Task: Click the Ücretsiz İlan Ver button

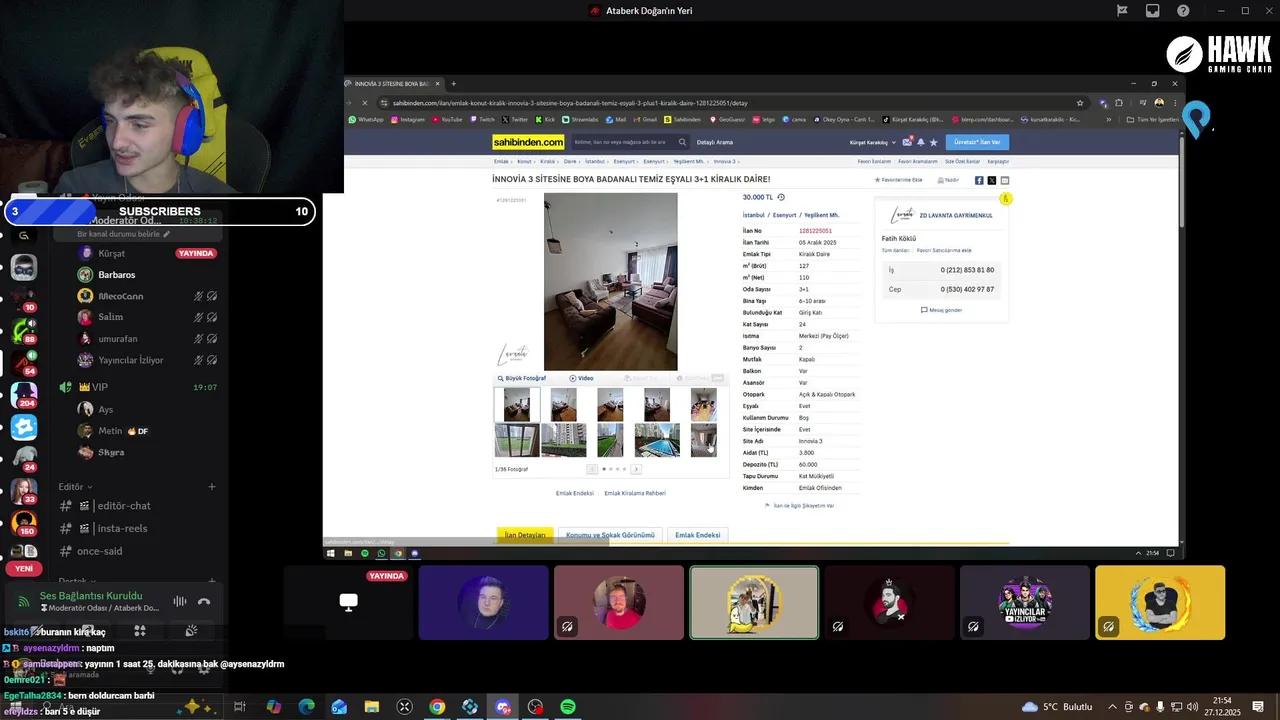Action: pyautogui.click(x=977, y=142)
